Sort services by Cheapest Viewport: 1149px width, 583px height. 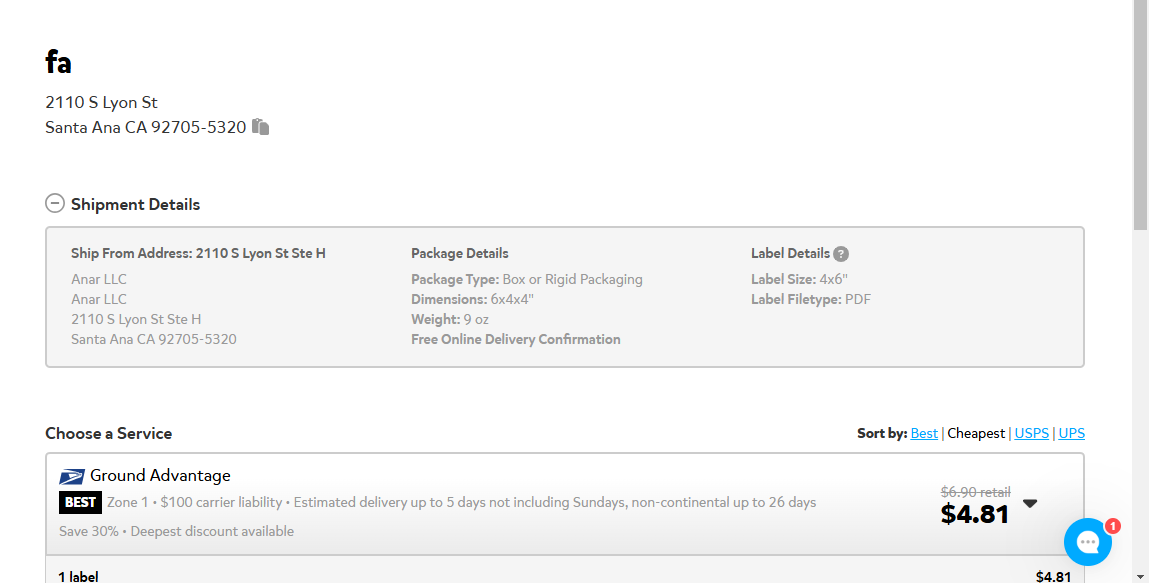click(x=975, y=433)
